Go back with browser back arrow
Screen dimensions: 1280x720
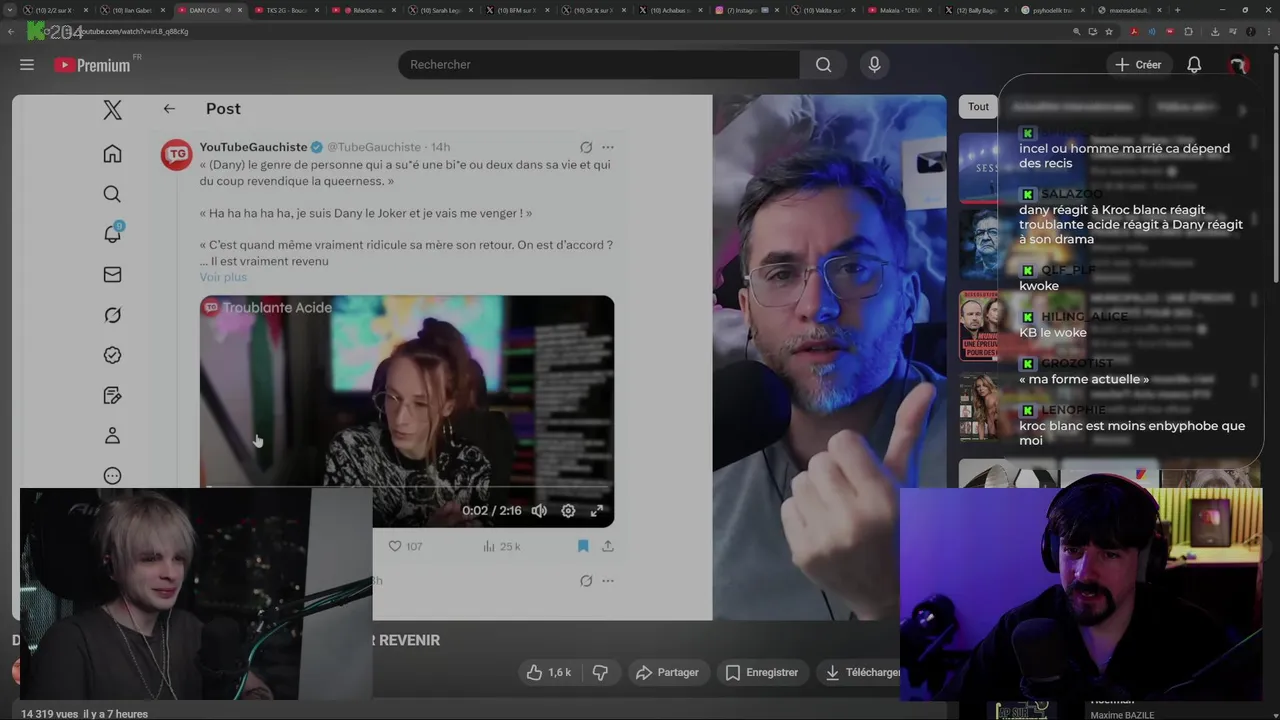(11, 31)
